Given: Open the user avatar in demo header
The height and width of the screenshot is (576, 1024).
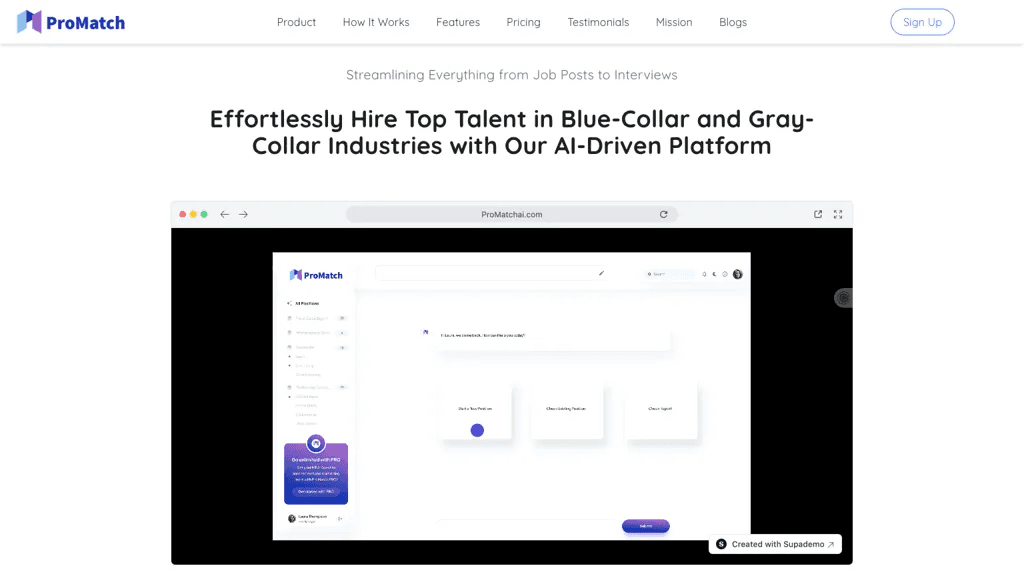Looking at the screenshot, I should (737, 274).
